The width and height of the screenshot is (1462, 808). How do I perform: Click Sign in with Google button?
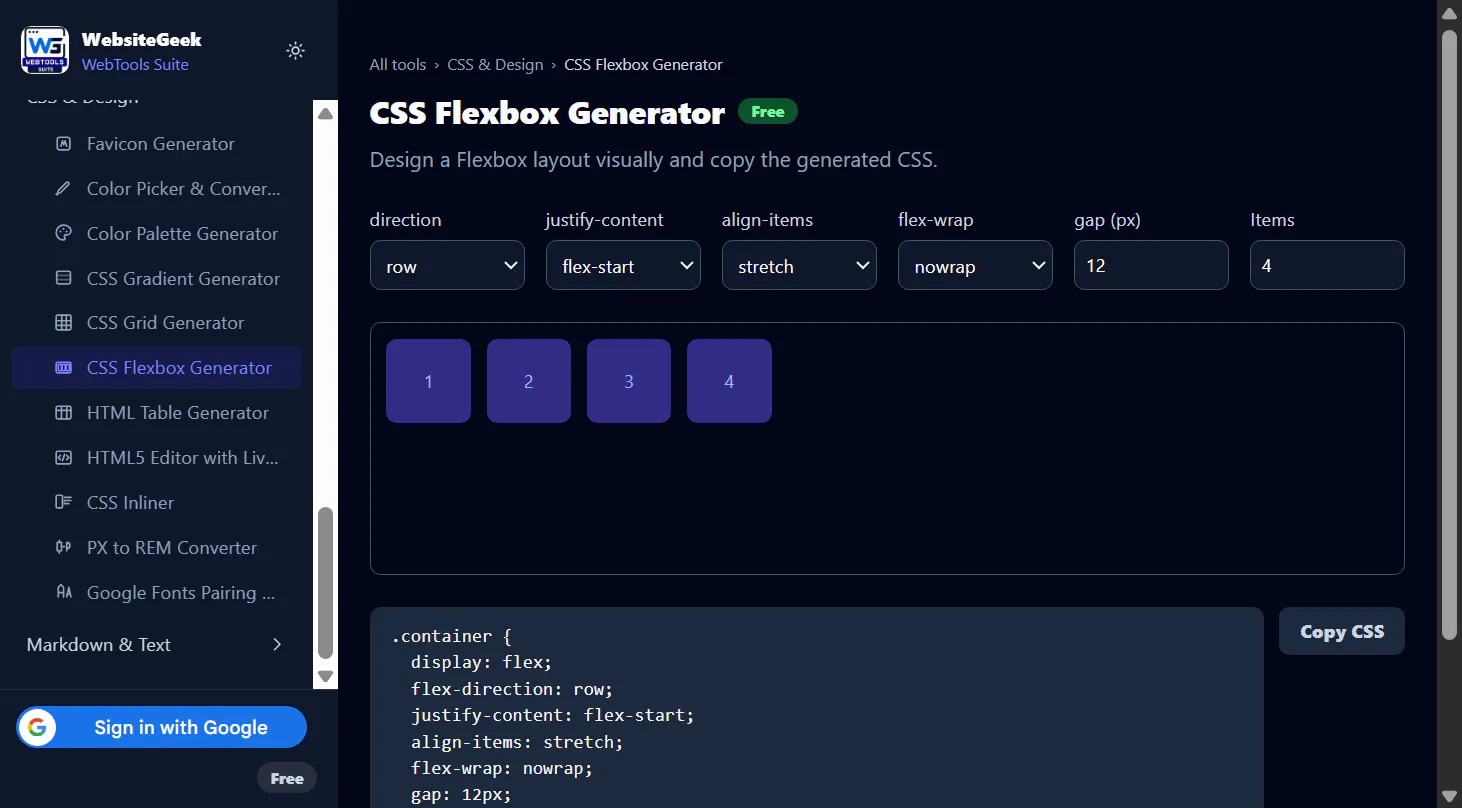tap(161, 727)
